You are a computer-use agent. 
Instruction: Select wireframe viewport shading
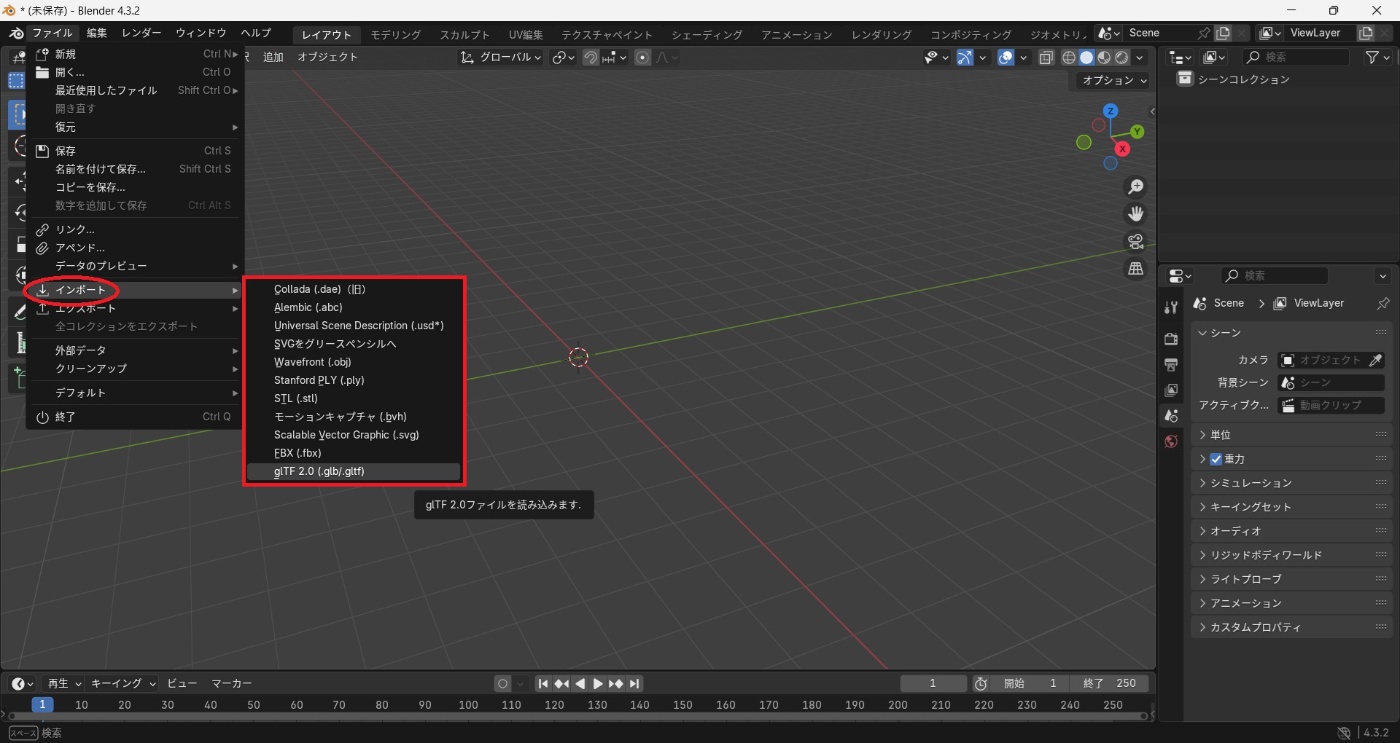pos(1069,58)
